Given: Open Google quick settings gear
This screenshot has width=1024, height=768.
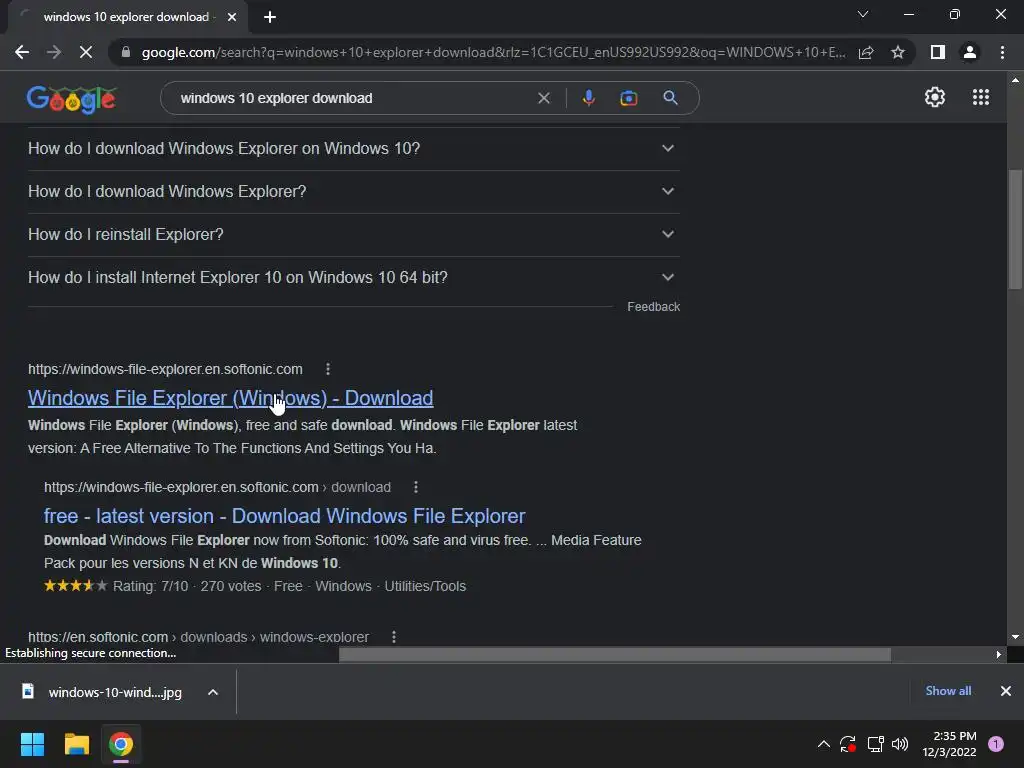Looking at the screenshot, I should click(935, 97).
